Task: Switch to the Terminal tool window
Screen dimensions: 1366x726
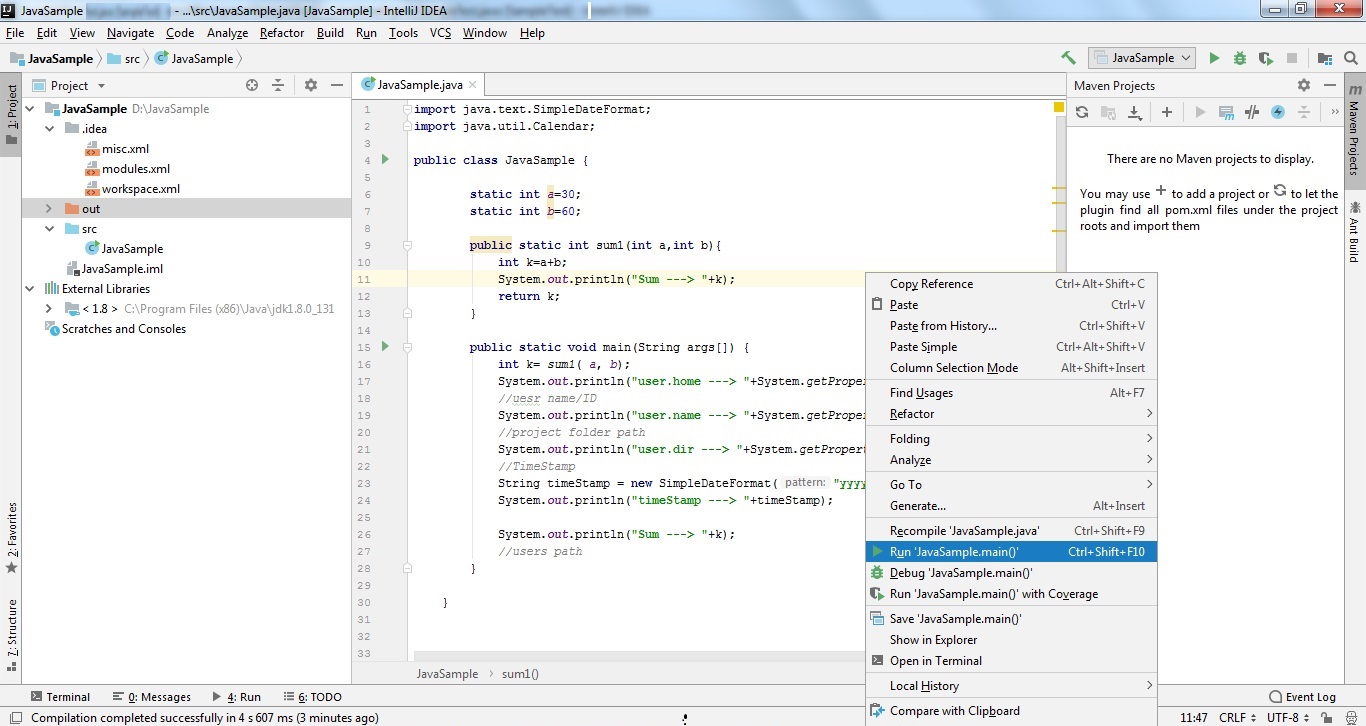Action: (60, 696)
